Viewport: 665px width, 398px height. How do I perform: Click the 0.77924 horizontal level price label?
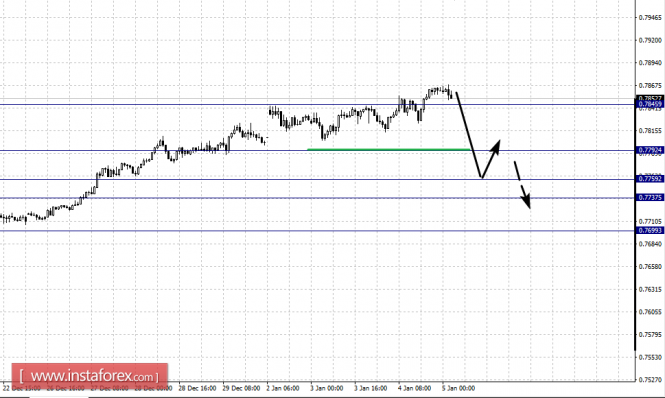(x=649, y=150)
